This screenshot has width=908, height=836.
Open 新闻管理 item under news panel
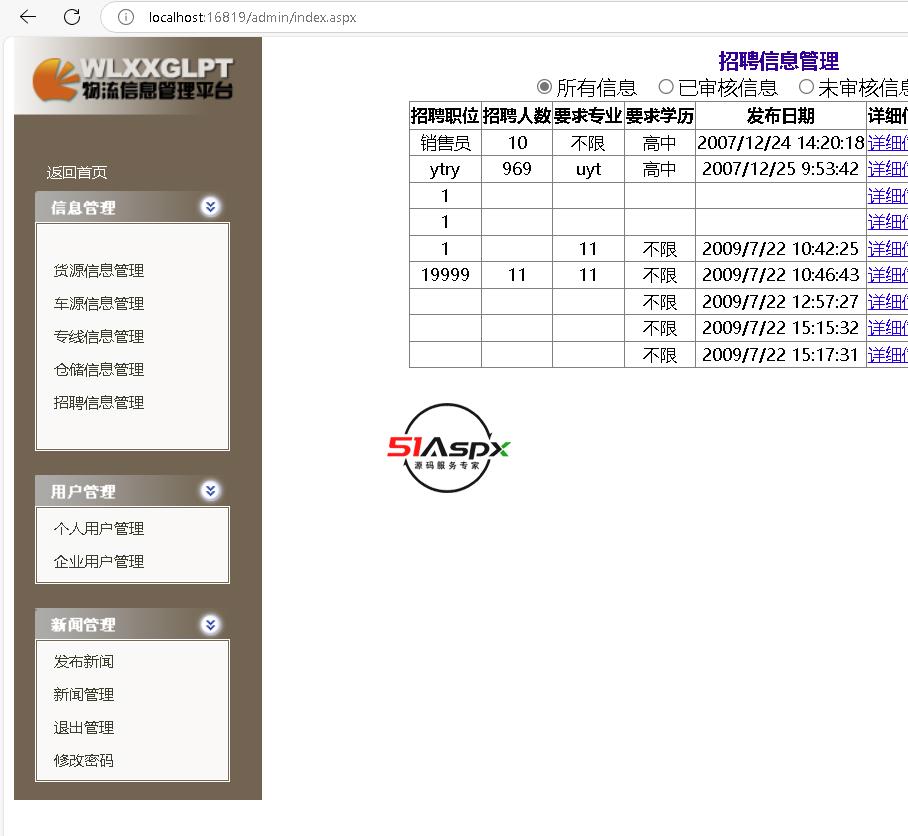point(83,695)
